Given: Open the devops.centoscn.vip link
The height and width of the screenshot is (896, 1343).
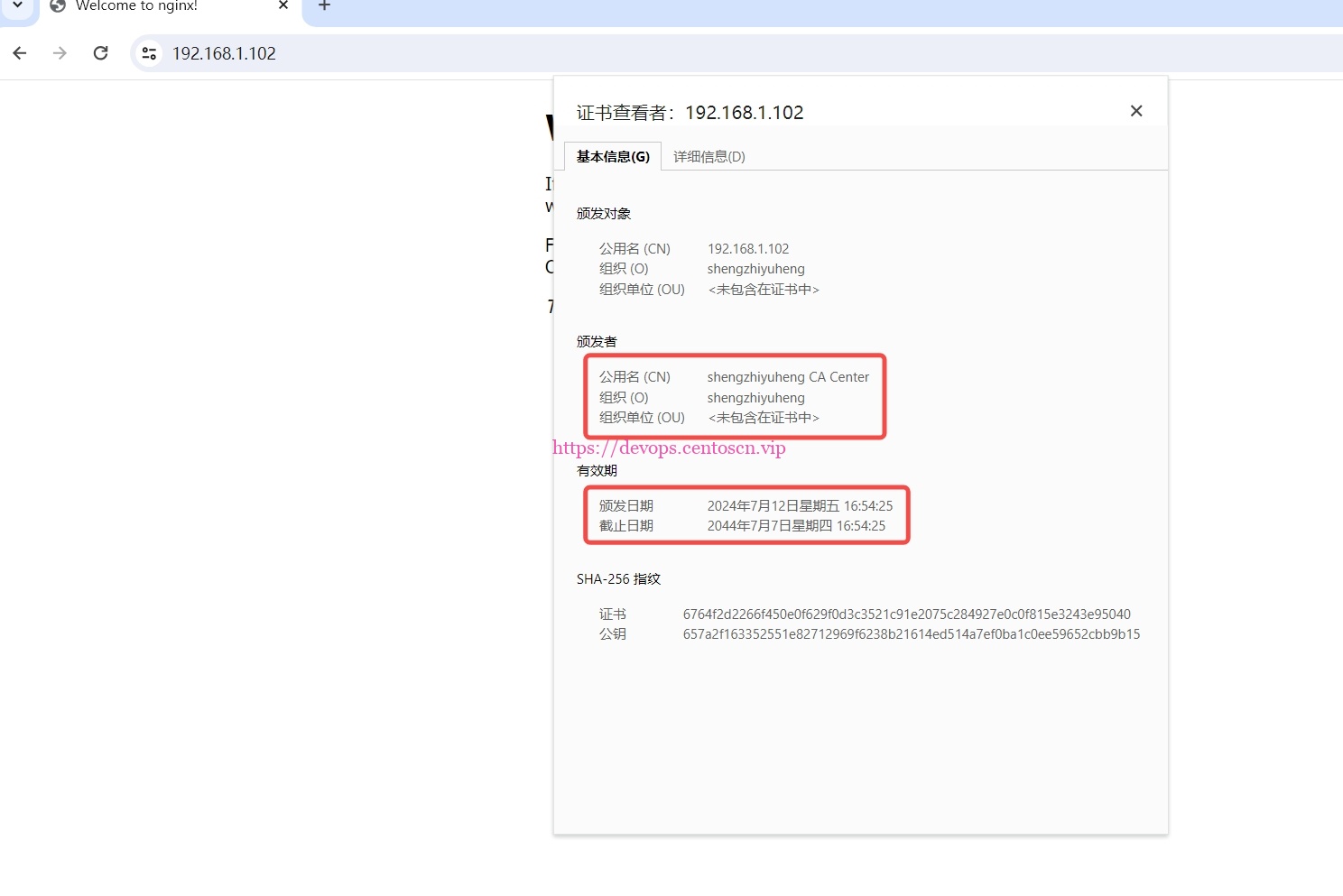Looking at the screenshot, I should point(669,448).
